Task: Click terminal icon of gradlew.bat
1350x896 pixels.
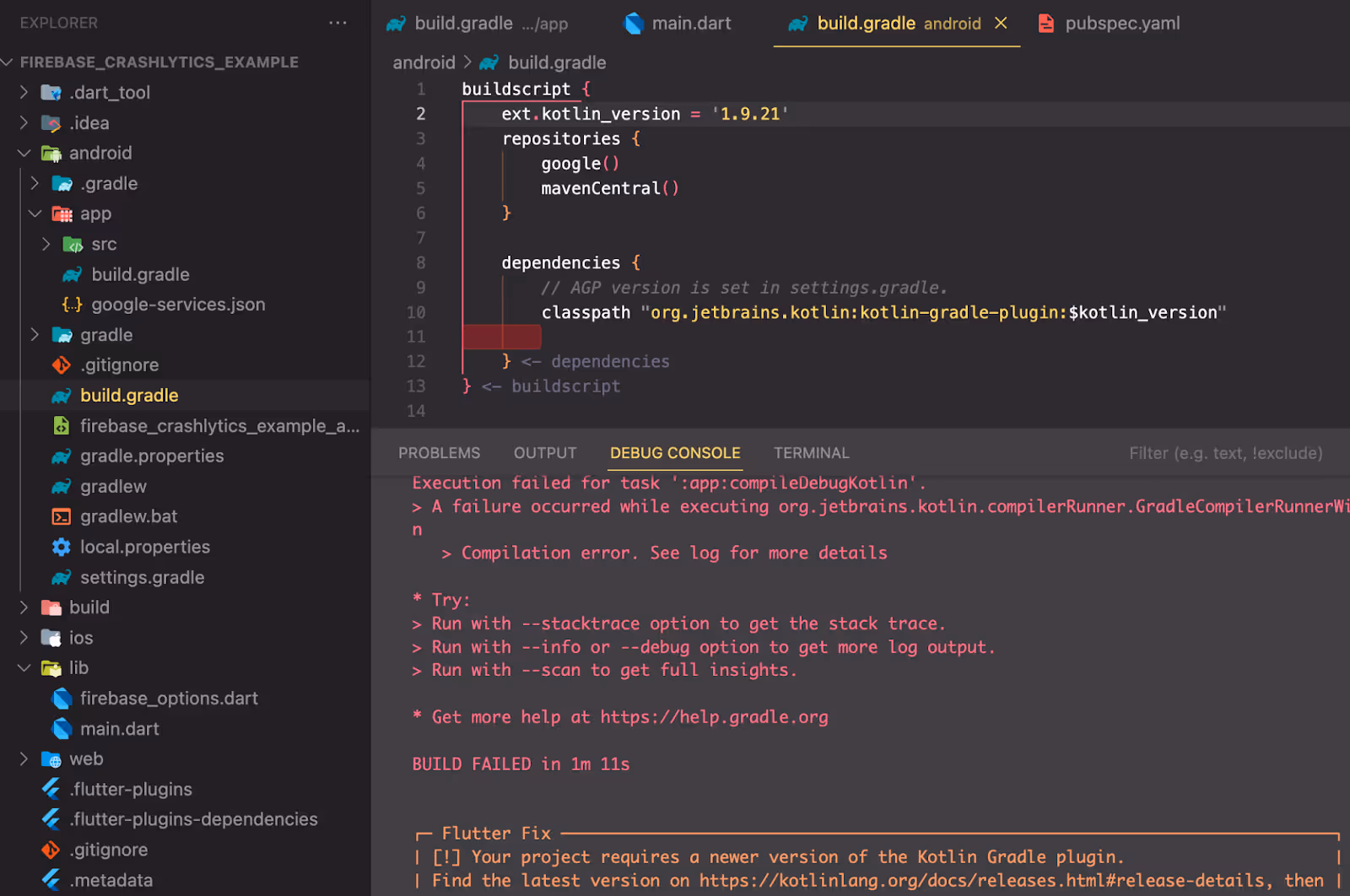Action: click(62, 516)
